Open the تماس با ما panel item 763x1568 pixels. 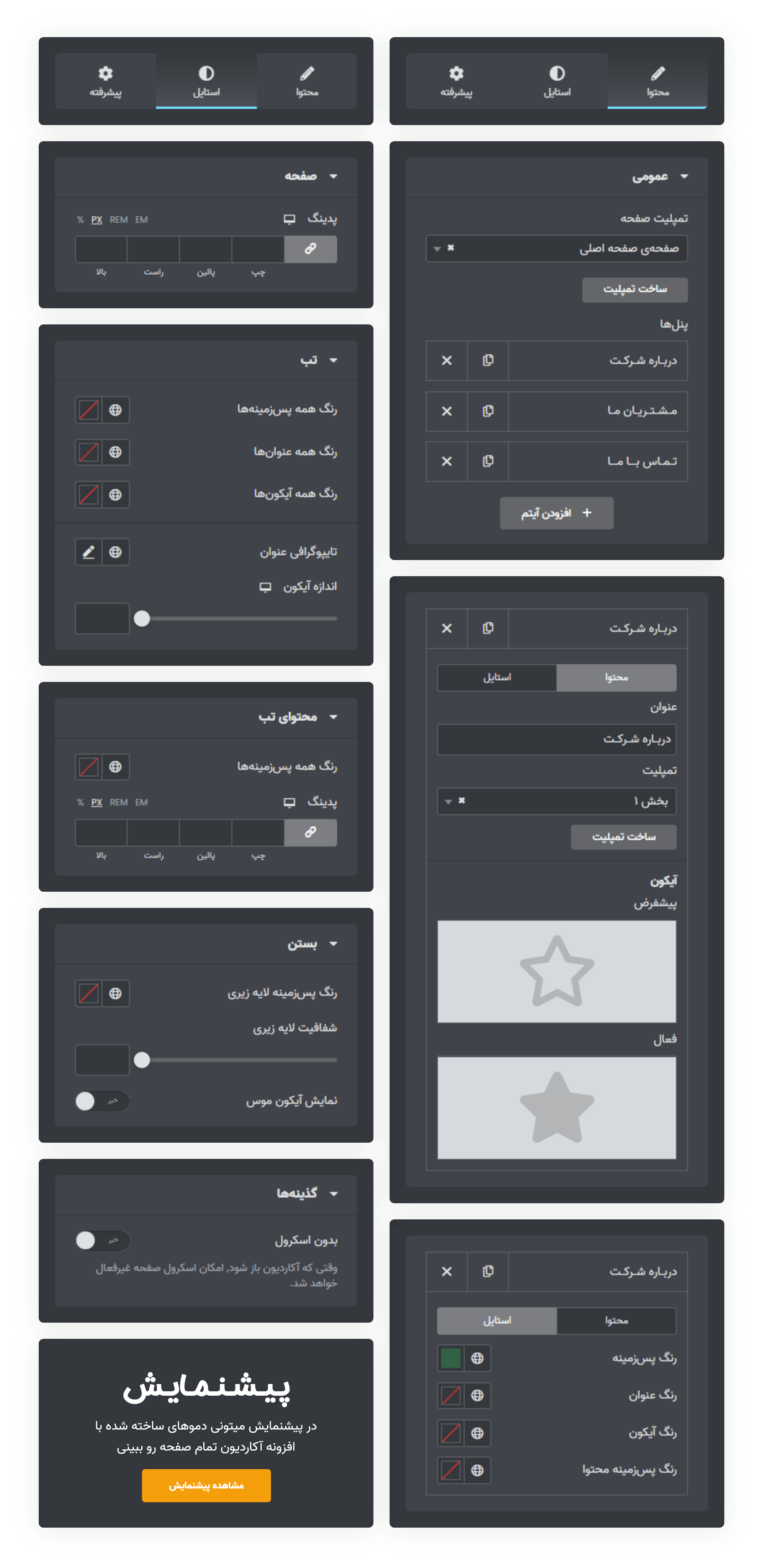[598, 461]
